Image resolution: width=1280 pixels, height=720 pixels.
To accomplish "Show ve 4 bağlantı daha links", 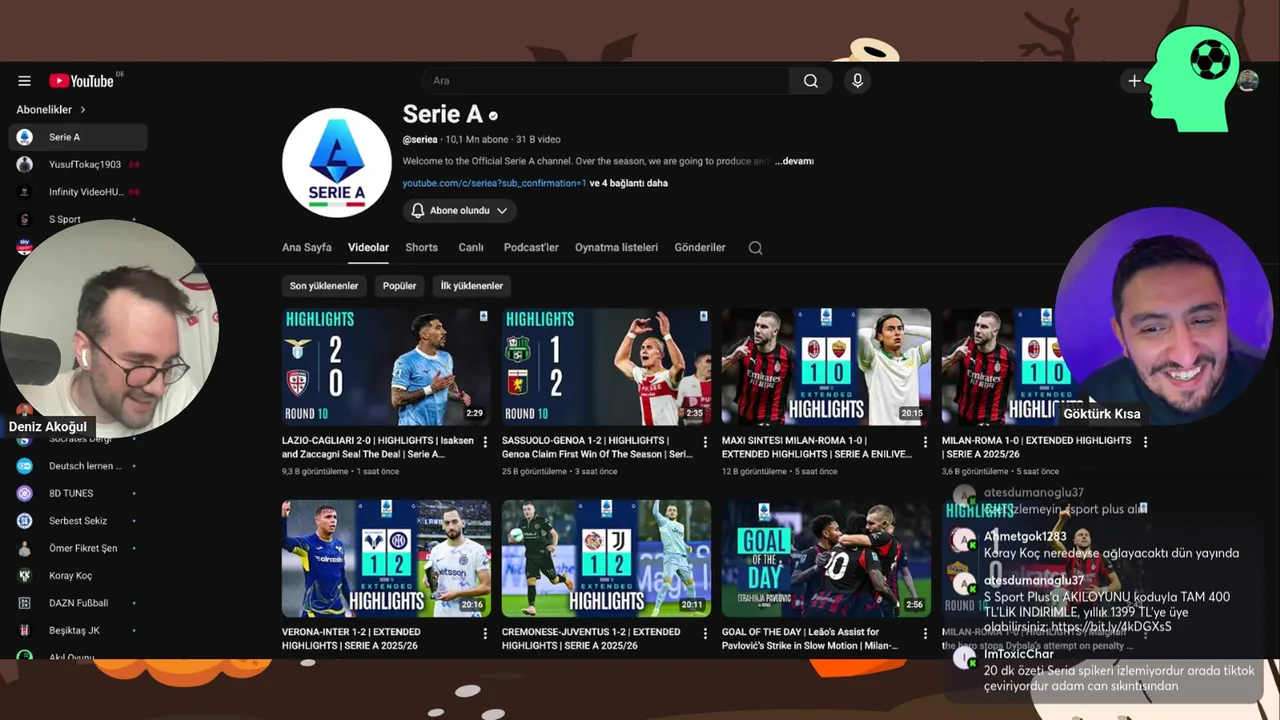I will [628, 183].
